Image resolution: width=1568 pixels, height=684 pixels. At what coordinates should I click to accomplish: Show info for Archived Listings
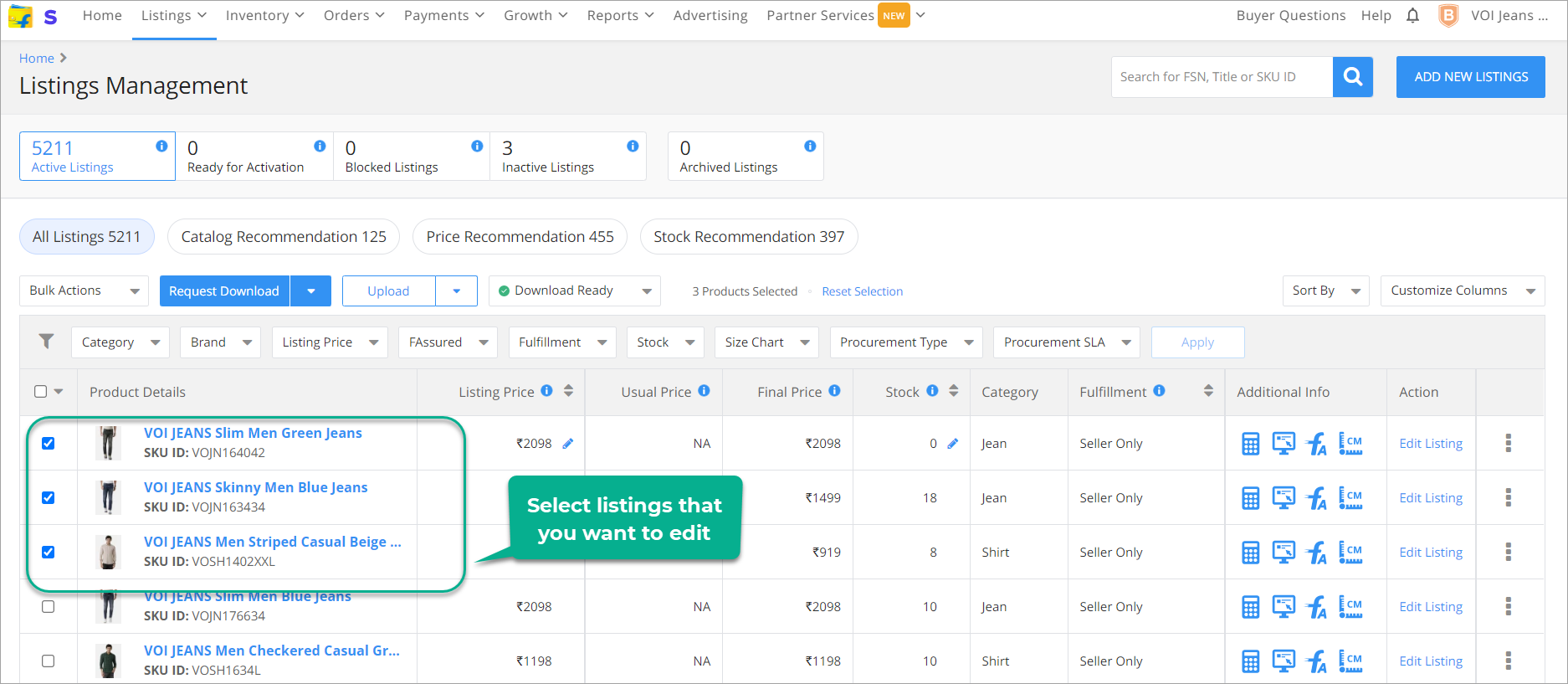[810, 146]
